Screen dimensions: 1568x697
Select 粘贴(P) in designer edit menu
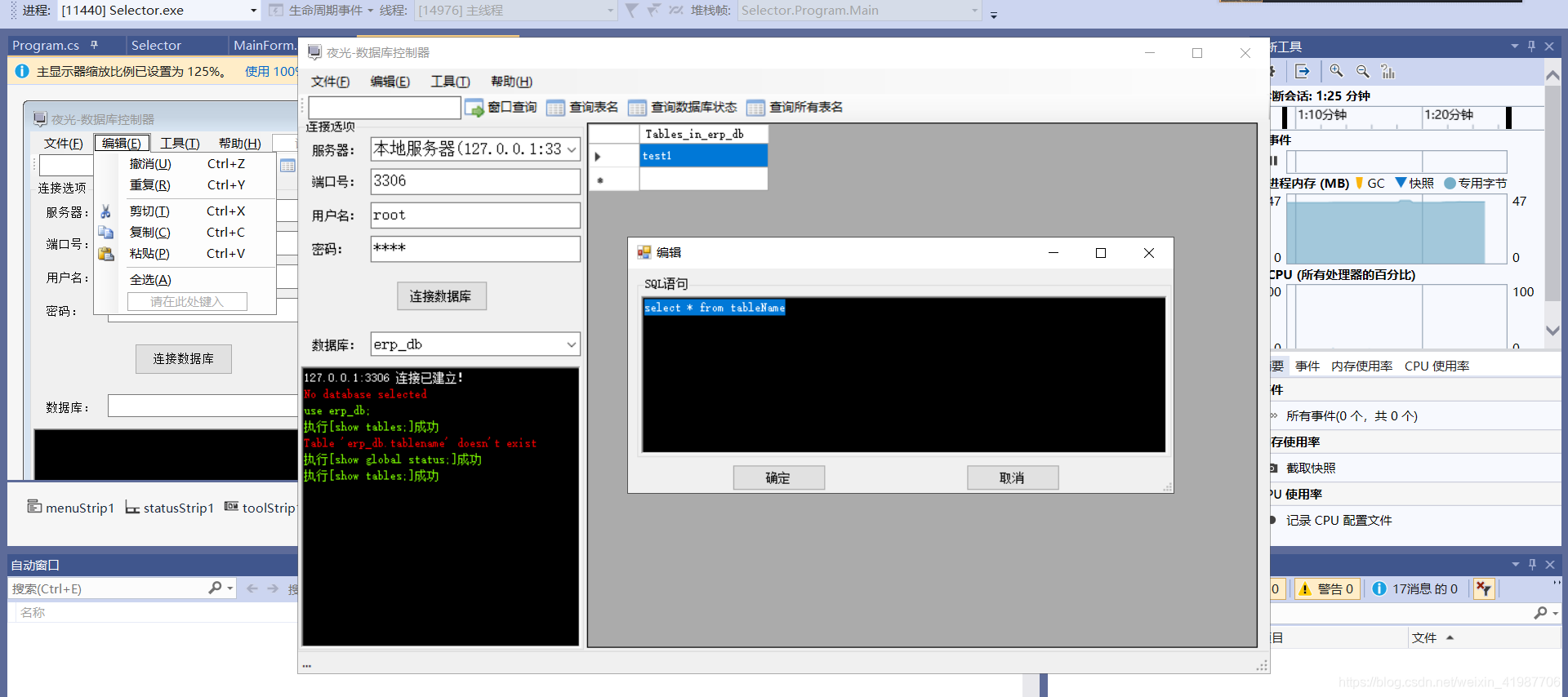185,254
